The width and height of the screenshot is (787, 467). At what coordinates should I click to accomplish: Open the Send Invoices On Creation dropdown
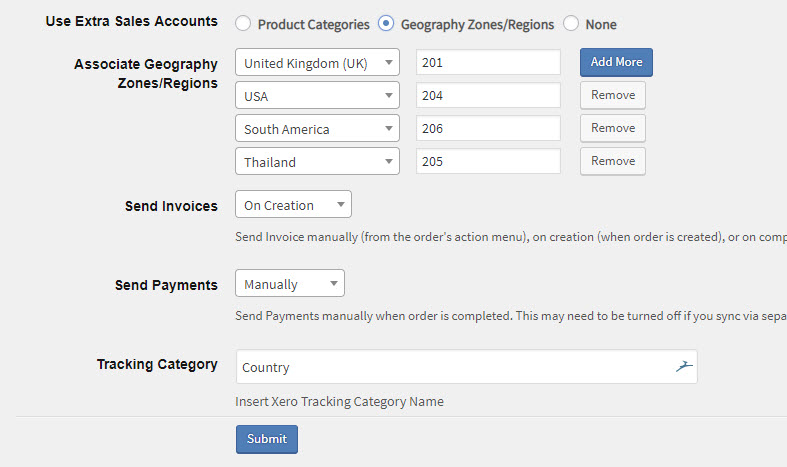pos(293,204)
